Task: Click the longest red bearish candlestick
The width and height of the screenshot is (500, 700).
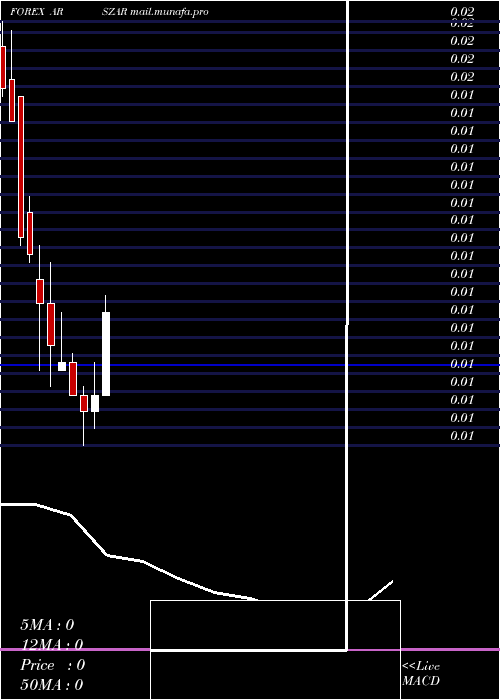Action: point(21,167)
